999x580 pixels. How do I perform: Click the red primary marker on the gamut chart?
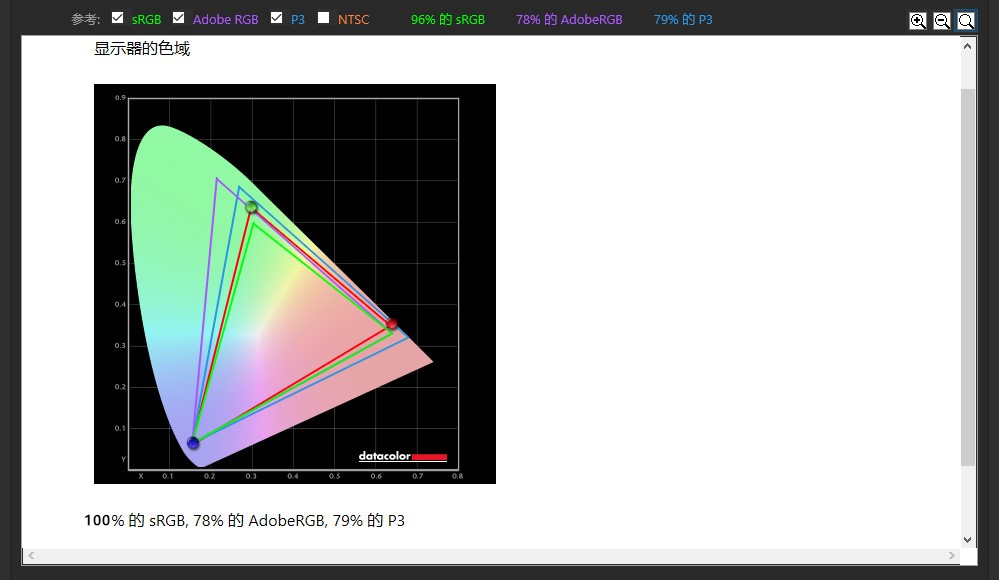tap(392, 324)
